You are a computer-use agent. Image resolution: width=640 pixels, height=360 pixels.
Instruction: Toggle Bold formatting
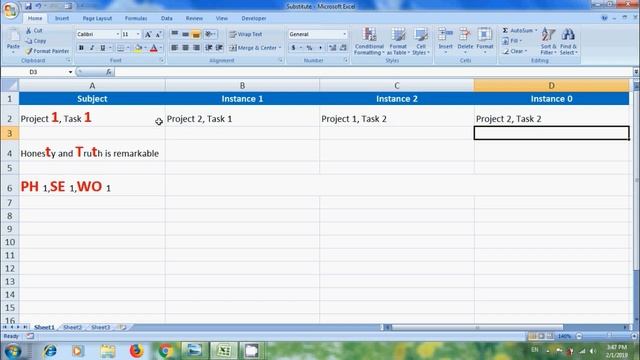point(81,48)
